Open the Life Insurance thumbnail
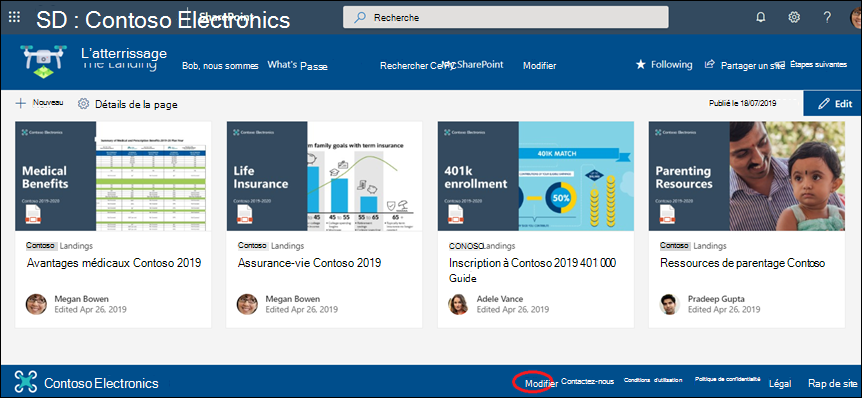The height and width of the screenshot is (398, 862). pyautogui.click(x=324, y=176)
